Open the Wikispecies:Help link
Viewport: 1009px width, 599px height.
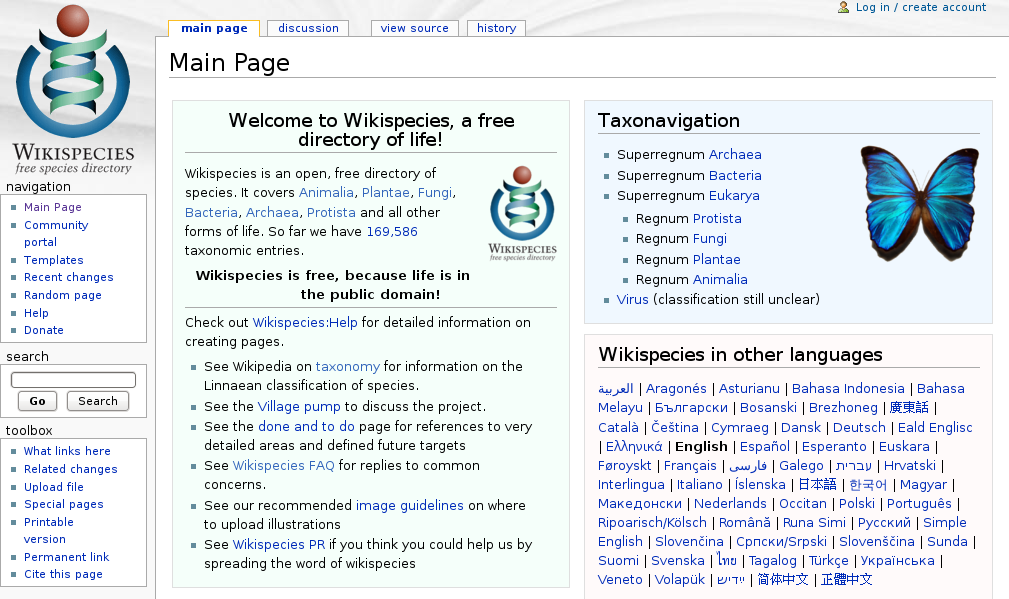(305, 322)
